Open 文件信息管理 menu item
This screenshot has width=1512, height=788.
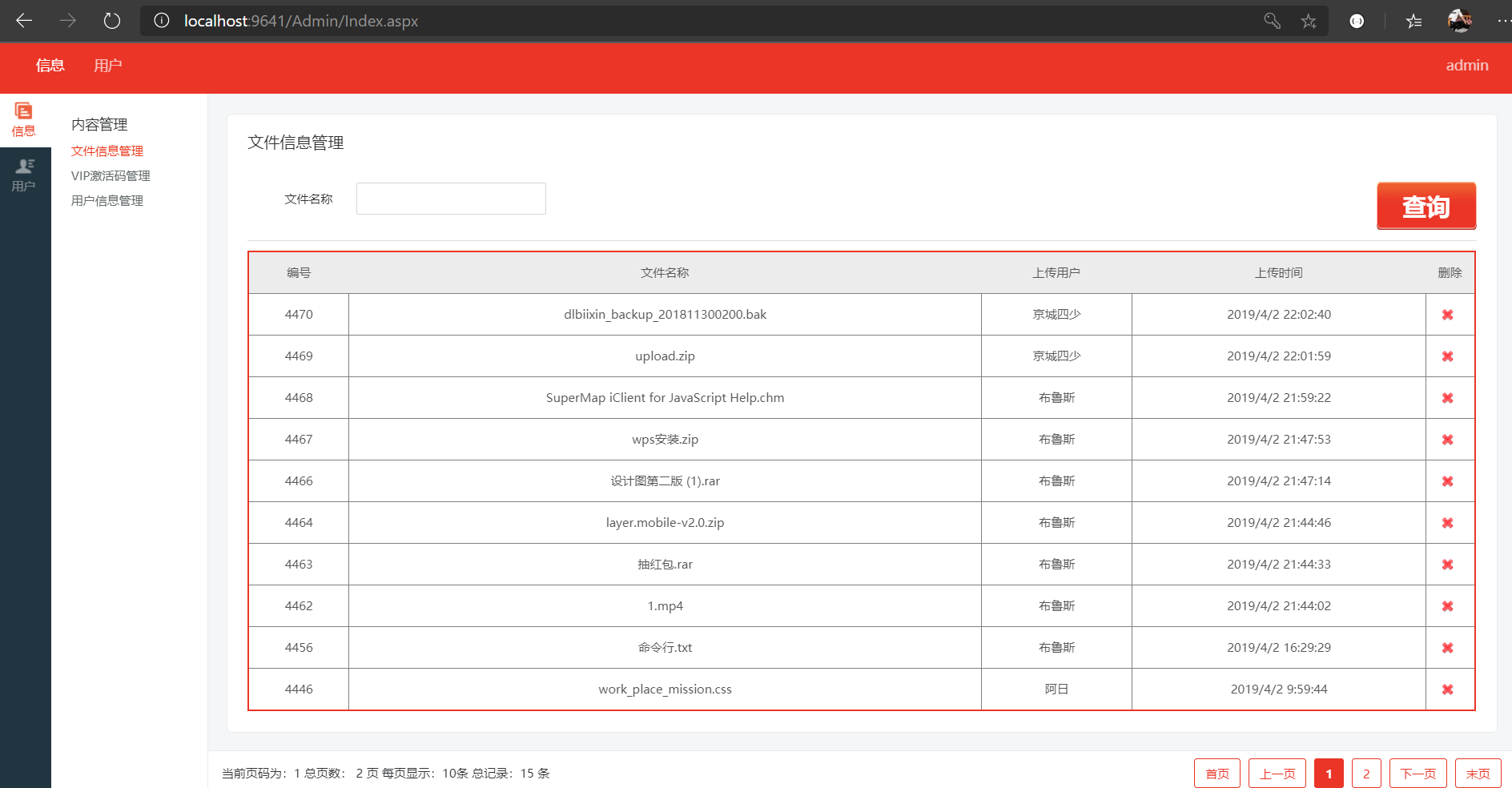pyautogui.click(x=107, y=151)
